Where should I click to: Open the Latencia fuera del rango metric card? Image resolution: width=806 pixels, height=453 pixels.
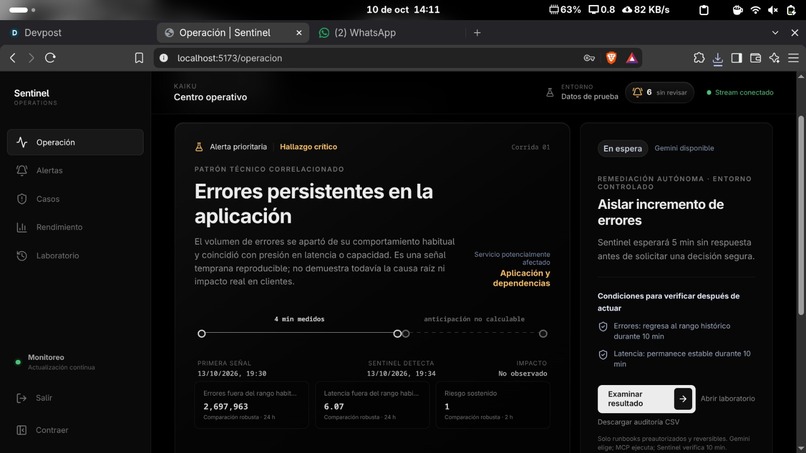click(372, 405)
